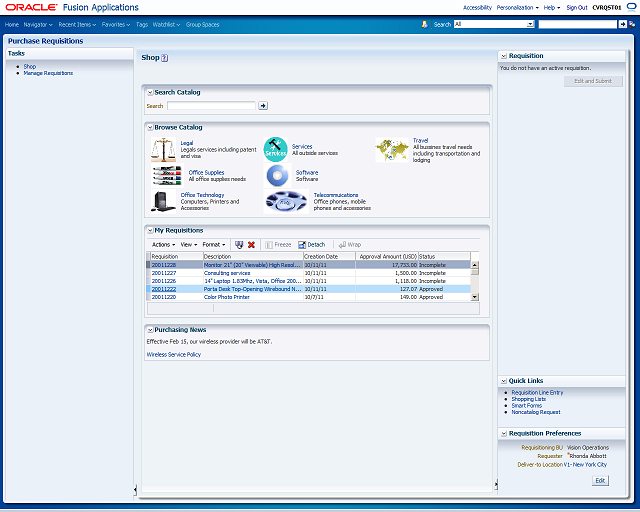Collapse the Purchasing News section
640x512 pixels.
[150, 330]
